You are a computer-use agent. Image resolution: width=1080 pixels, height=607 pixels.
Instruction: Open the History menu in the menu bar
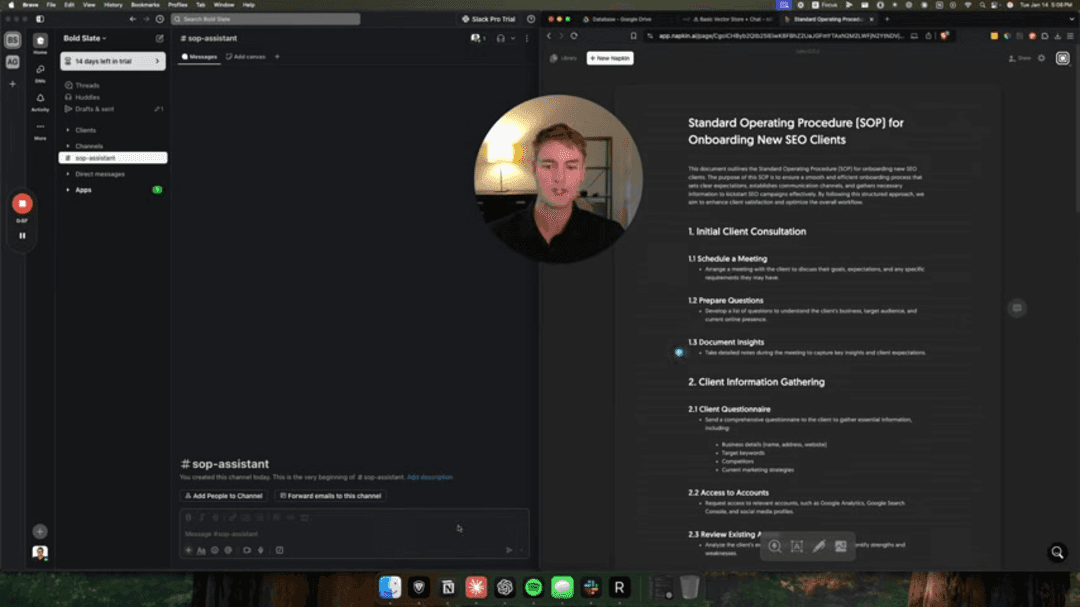point(113,4)
